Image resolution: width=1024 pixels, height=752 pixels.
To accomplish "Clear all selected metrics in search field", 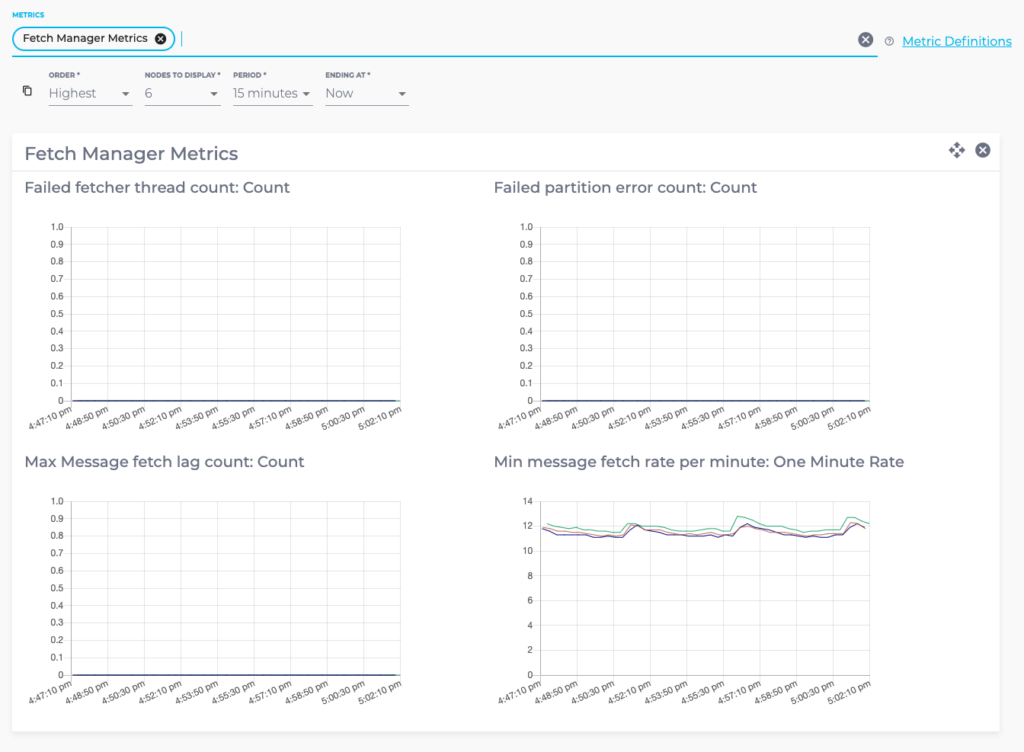I will [x=865, y=40].
